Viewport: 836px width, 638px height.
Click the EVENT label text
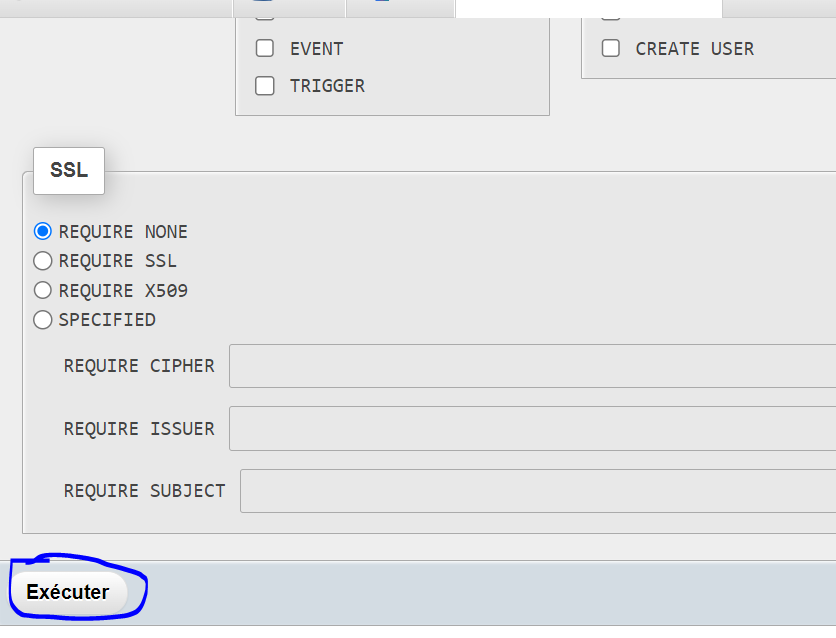point(315,48)
